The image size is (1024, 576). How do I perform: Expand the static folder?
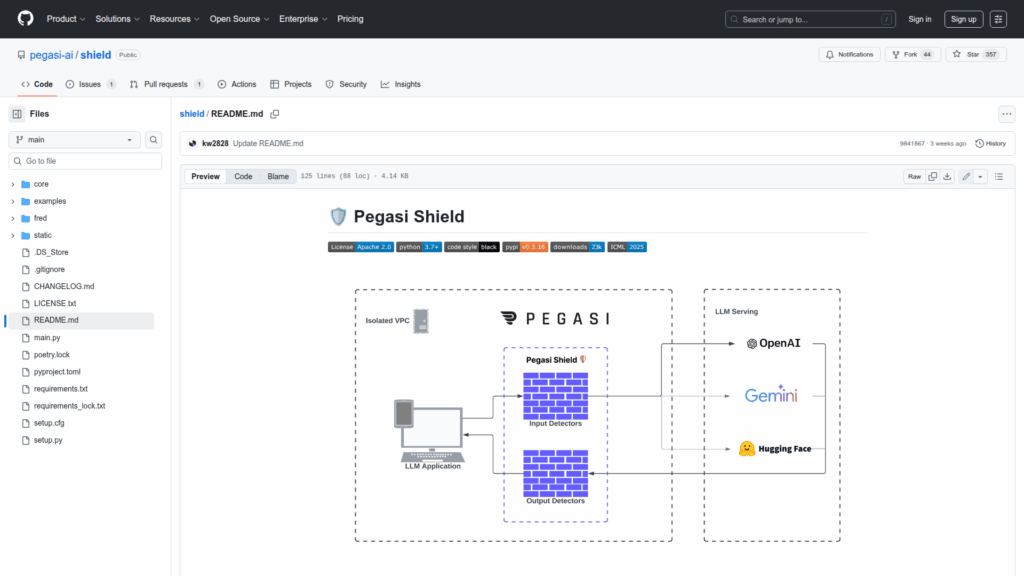(x=13, y=235)
